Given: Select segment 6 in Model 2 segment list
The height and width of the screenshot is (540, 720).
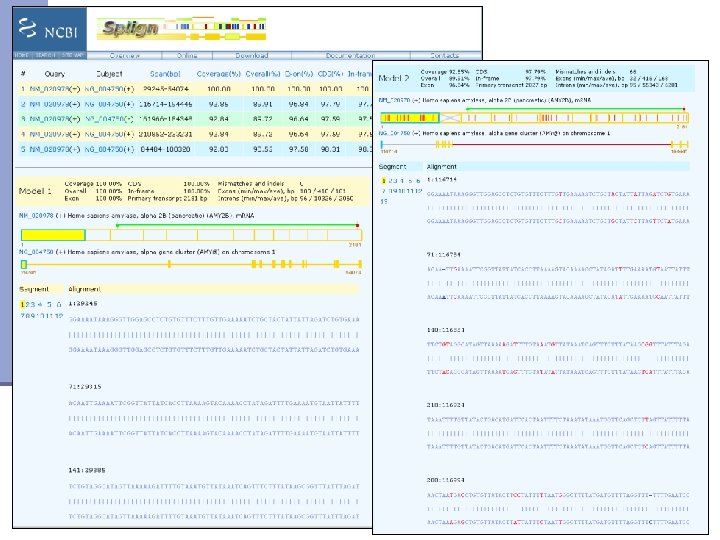Looking at the screenshot, I should click(x=418, y=181).
